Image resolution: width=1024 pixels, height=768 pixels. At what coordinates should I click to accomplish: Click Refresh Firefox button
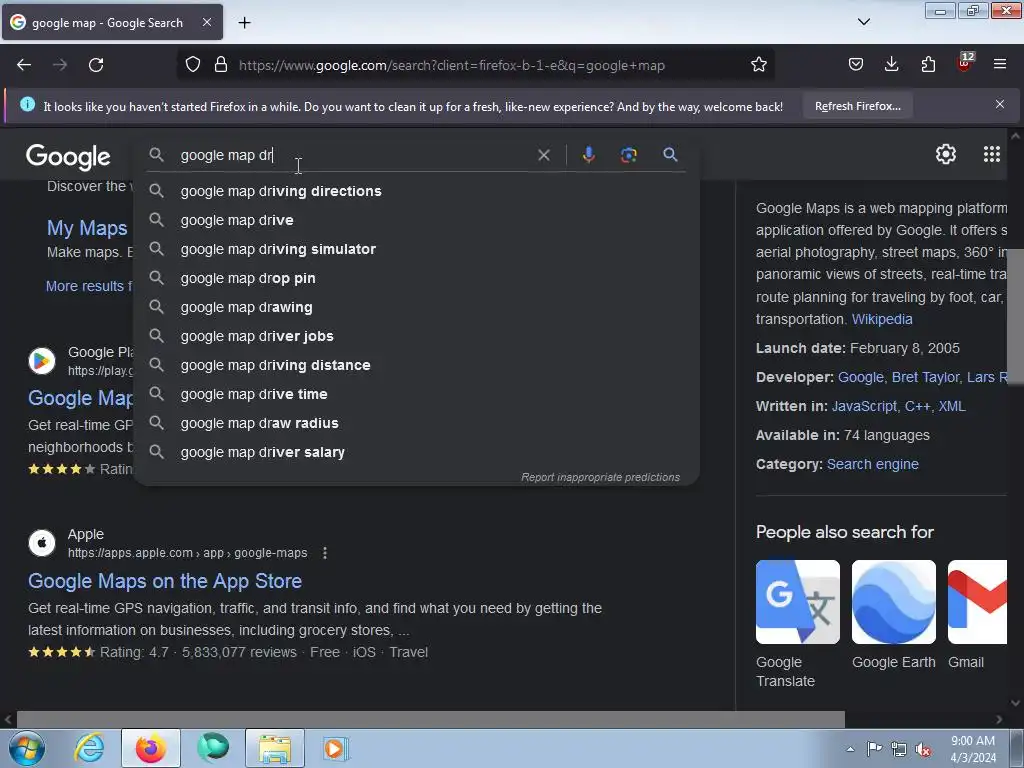tap(857, 106)
